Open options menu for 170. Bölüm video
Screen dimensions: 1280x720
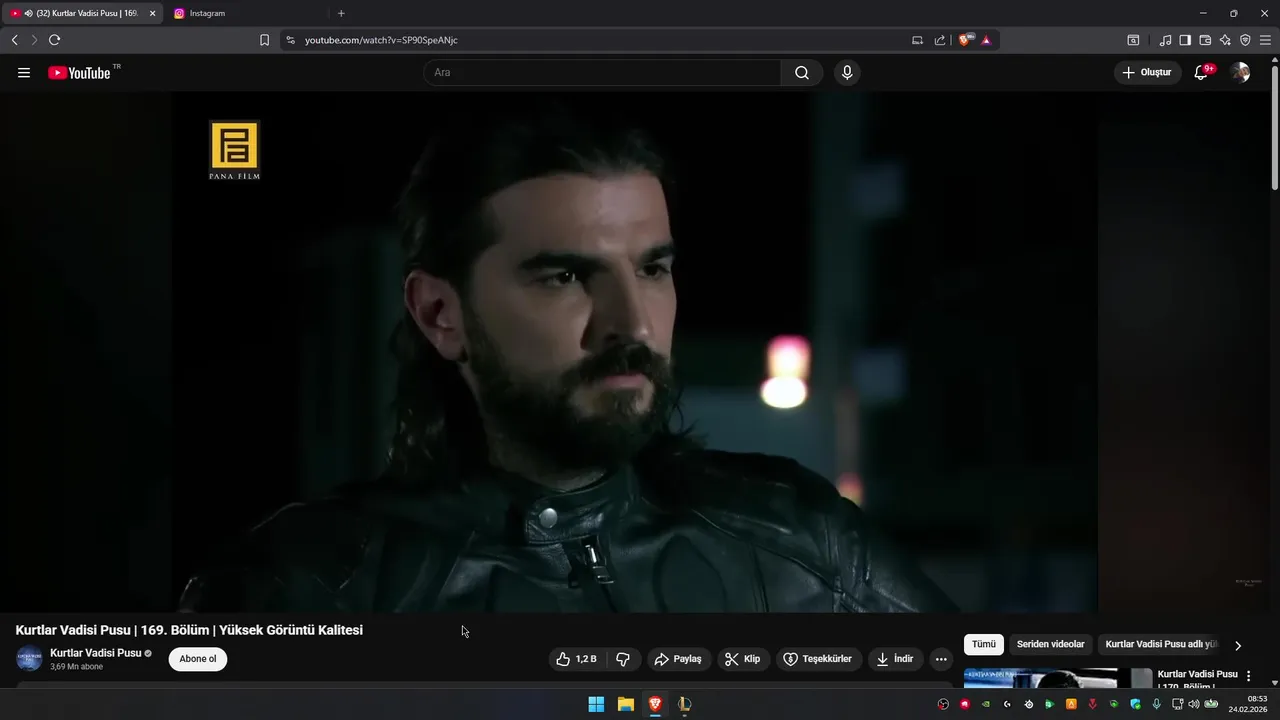point(1248,677)
